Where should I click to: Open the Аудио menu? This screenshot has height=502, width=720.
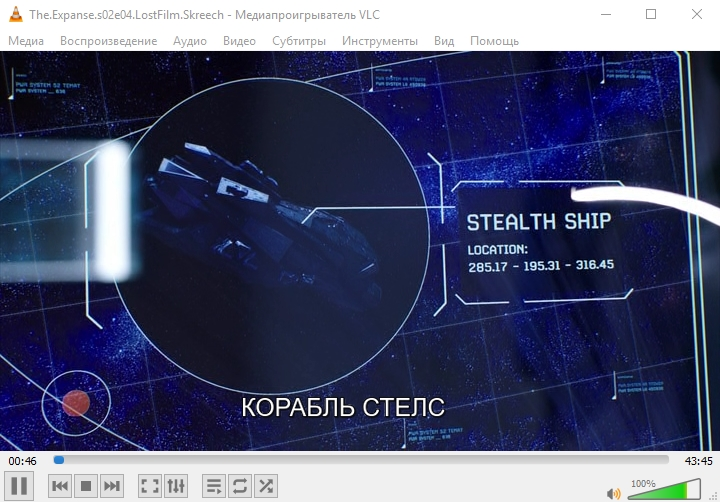(x=190, y=41)
